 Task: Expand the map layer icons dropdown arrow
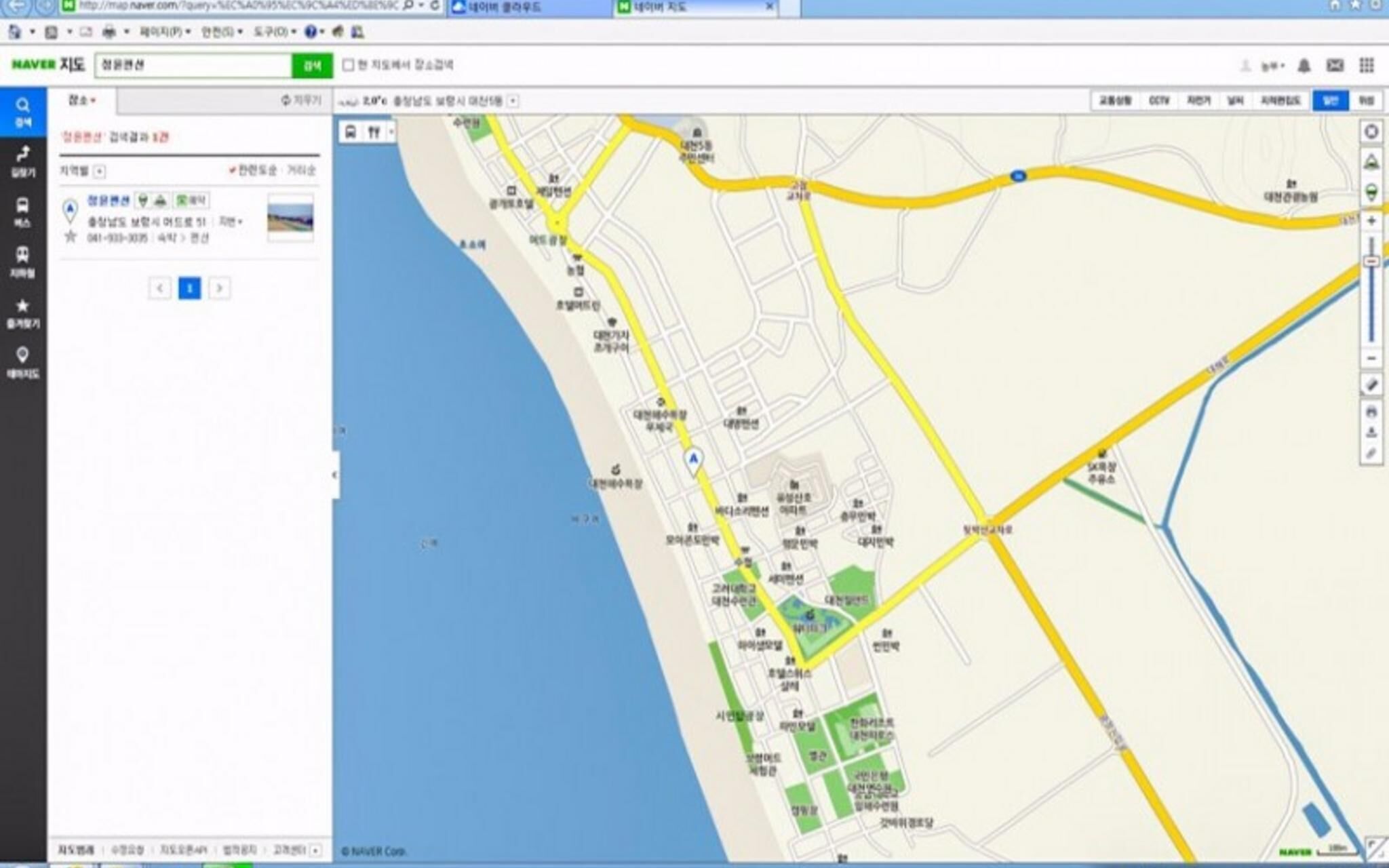pos(391,132)
